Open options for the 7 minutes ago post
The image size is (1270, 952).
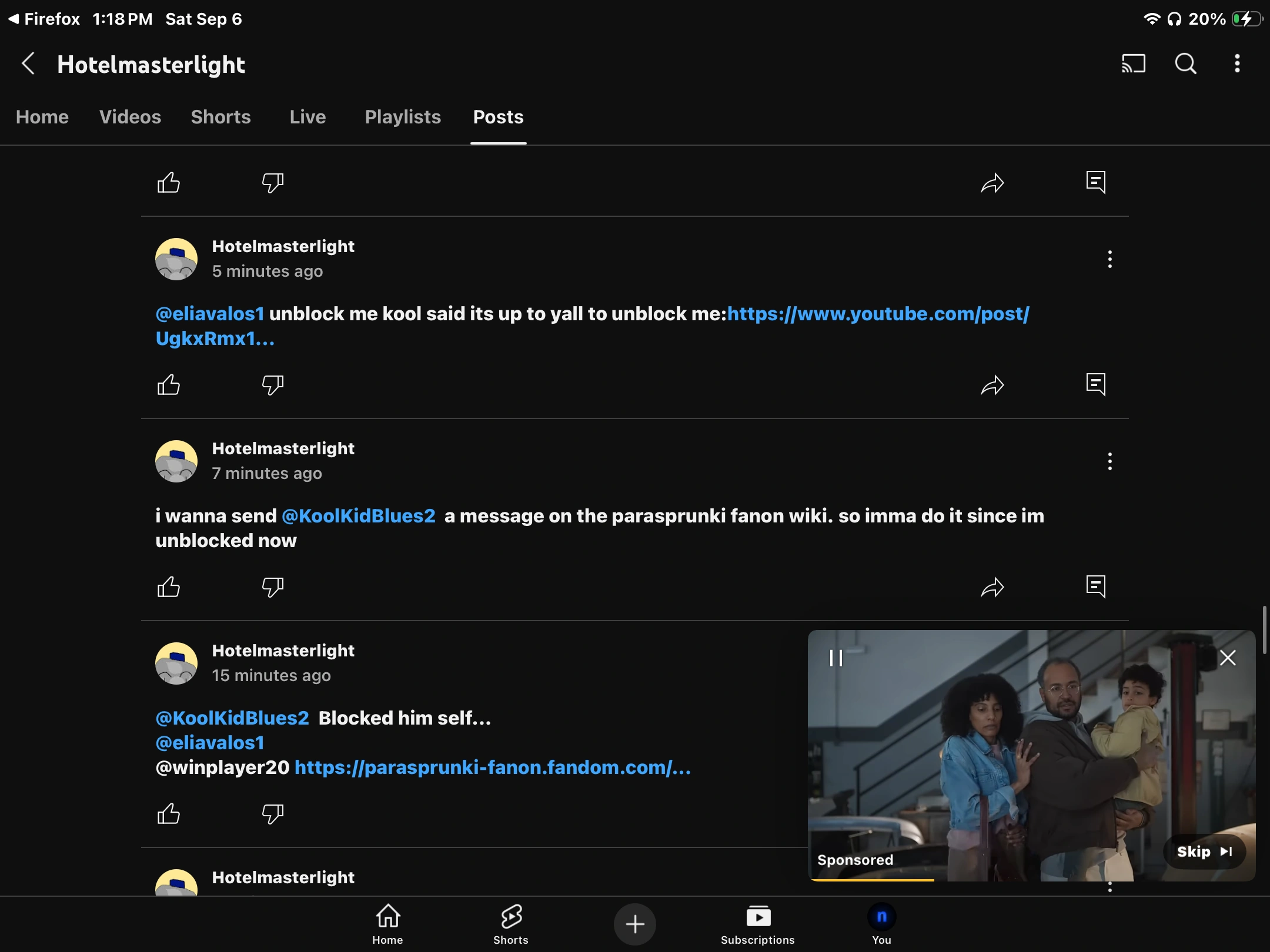1110,461
